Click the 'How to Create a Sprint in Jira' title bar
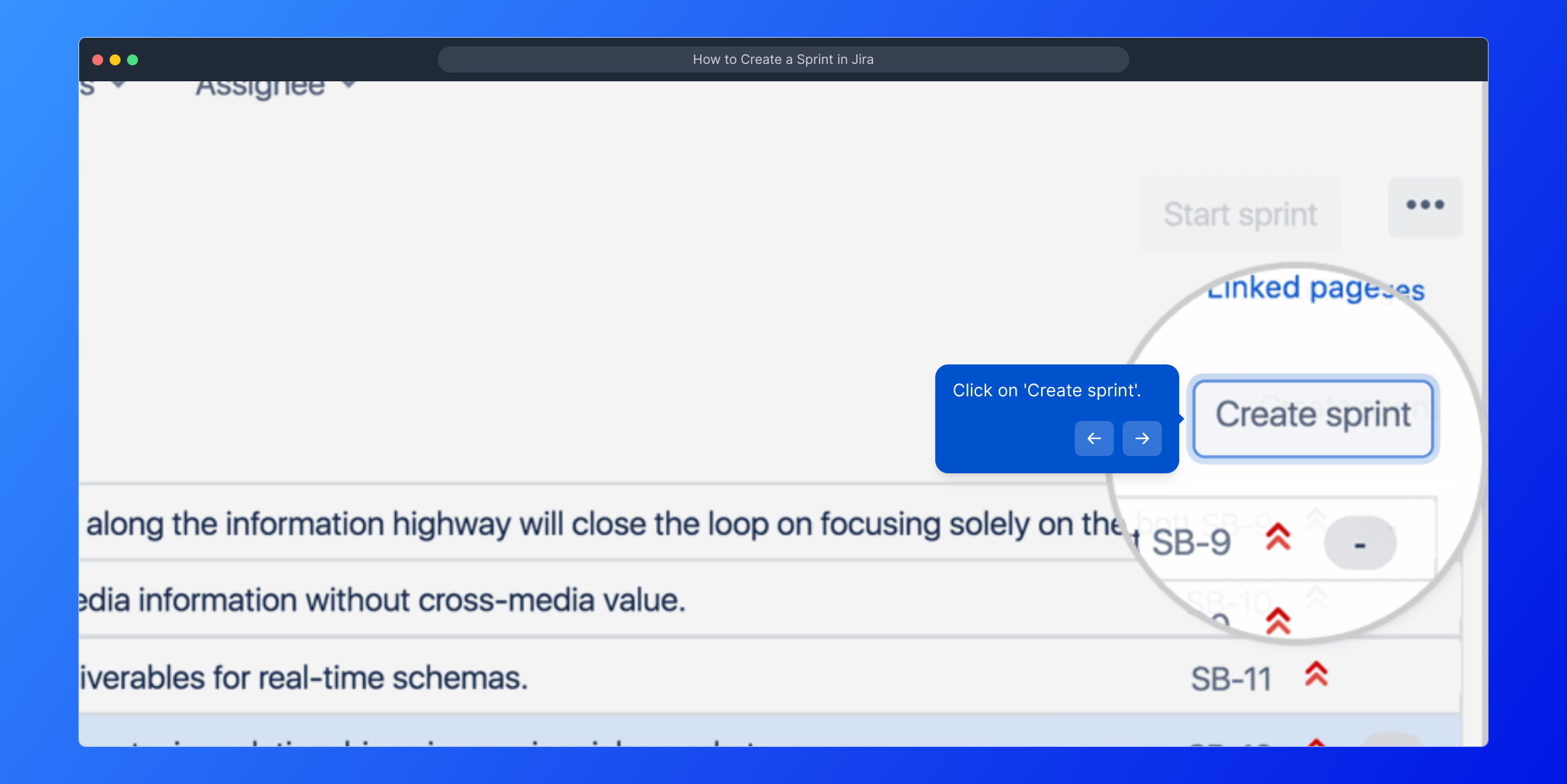The height and width of the screenshot is (784, 1567). [x=783, y=60]
